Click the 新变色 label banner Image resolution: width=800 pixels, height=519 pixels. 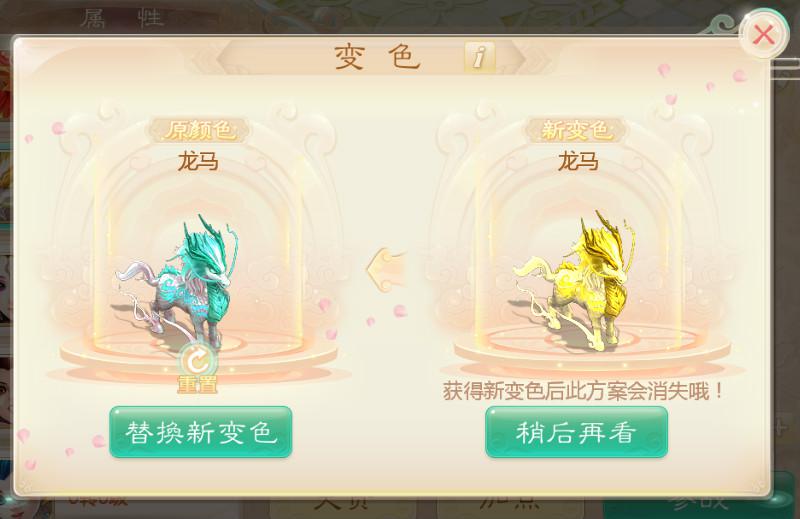click(576, 131)
